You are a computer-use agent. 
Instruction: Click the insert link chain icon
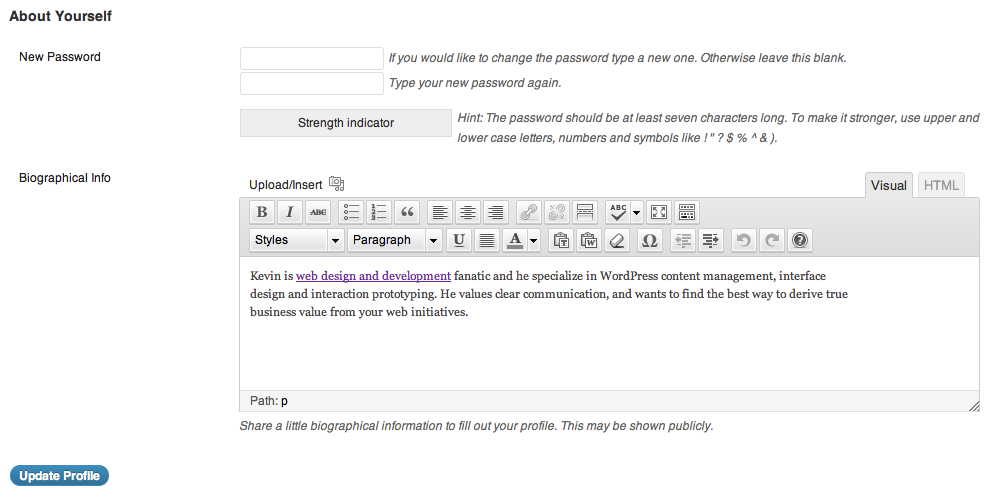pos(529,212)
